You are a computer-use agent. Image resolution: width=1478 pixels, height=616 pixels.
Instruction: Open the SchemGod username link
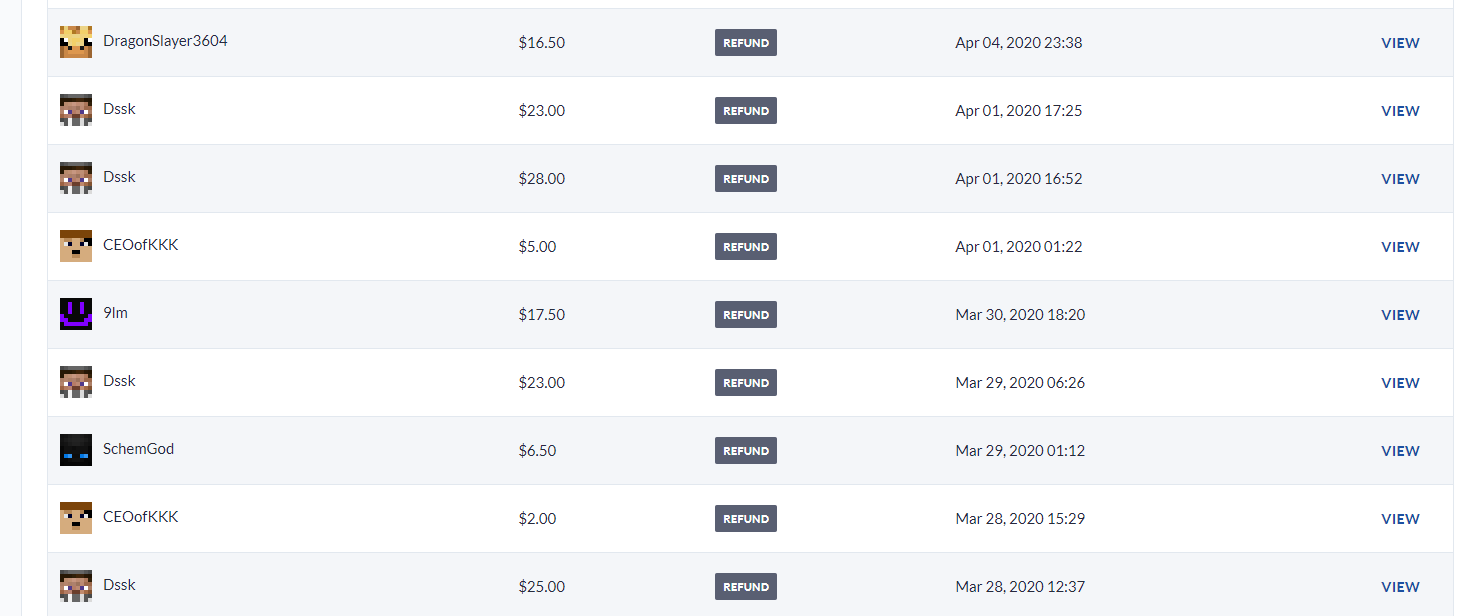pos(138,449)
